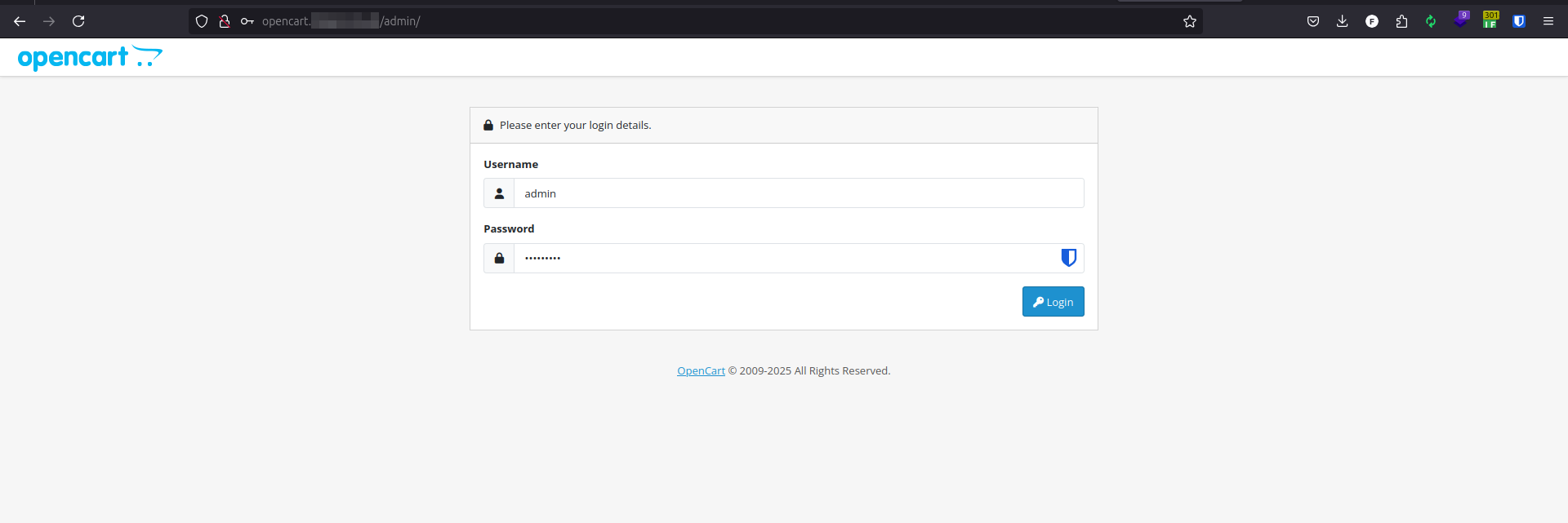The height and width of the screenshot is (523, 1568).
Task: Open the Firefox hamburger menu
Action: 1548,21
